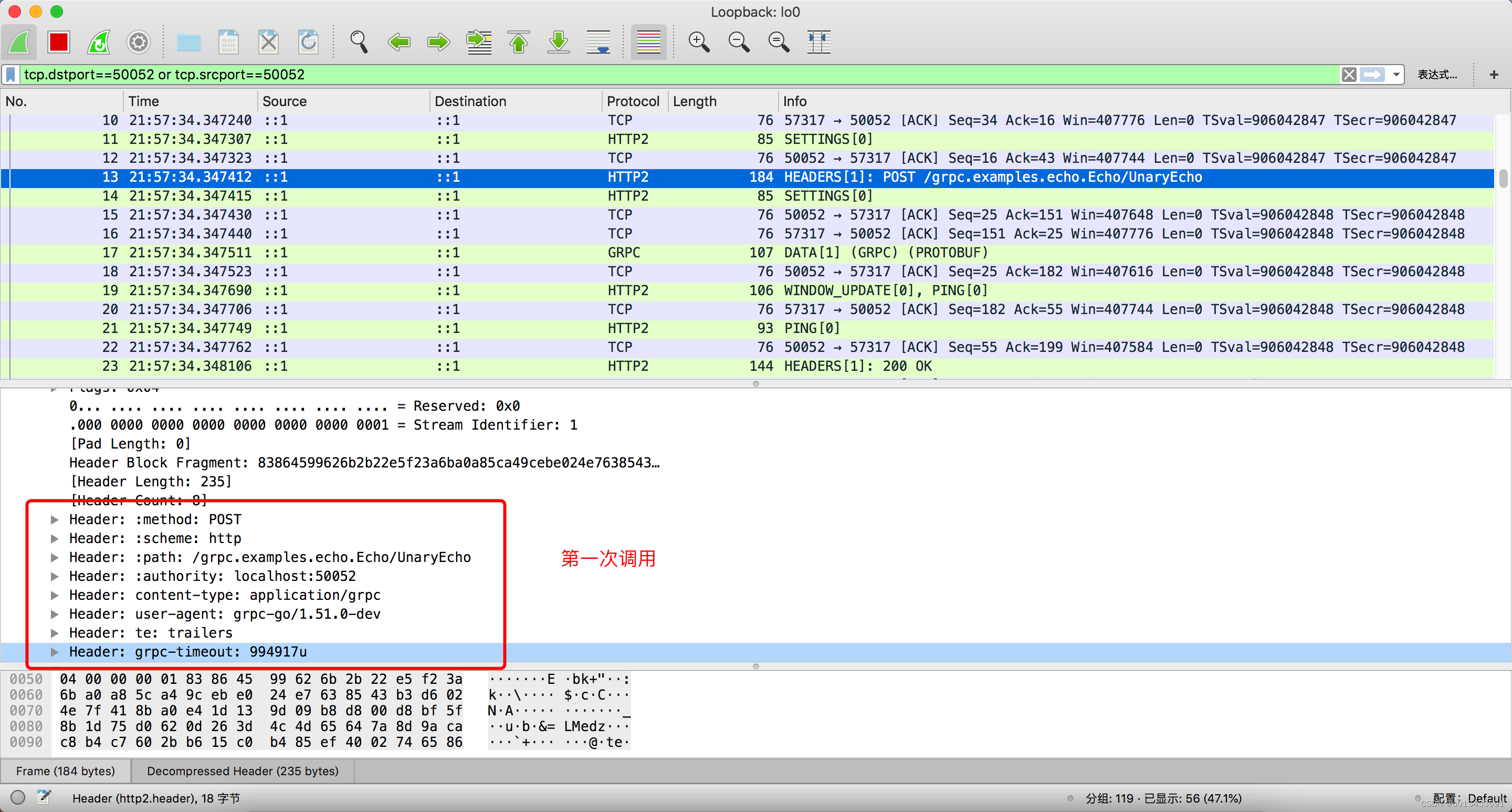Click the find packet magnifier icon
Viewport: 1512px width, 812px height.
click(359, 42)
